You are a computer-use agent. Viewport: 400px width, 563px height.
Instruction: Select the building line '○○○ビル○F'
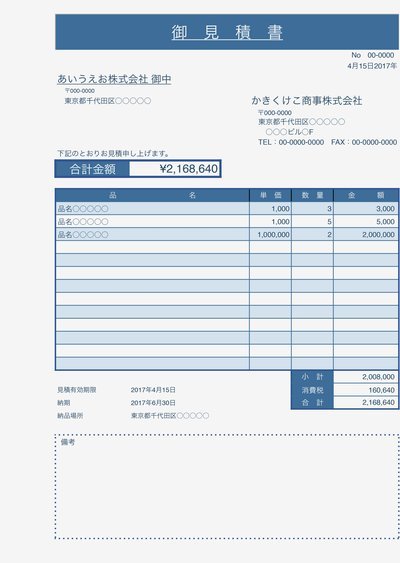(289, 132)
